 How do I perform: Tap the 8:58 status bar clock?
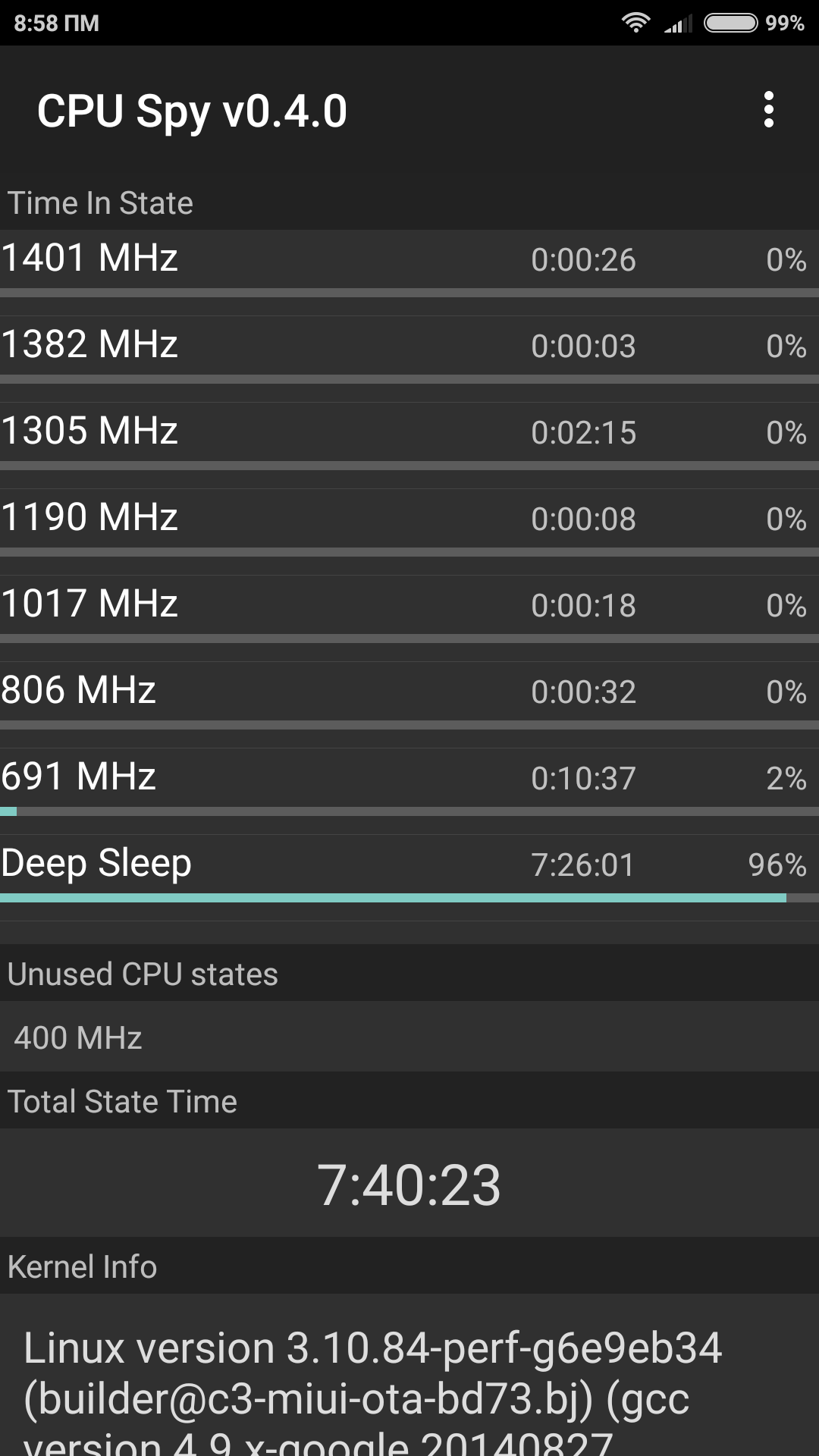coord(56,23)
